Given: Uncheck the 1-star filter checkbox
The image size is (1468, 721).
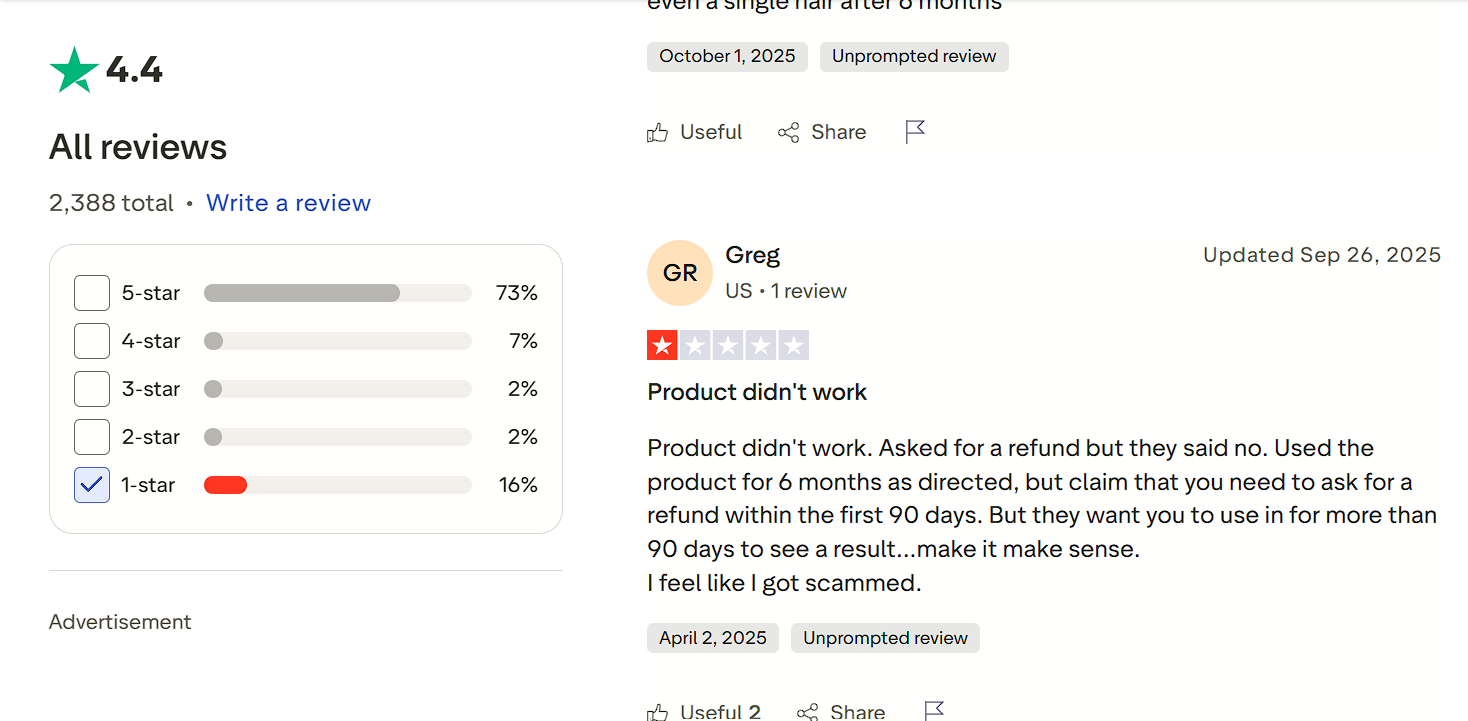Looking at the screenshot, I should coord(92,485).
